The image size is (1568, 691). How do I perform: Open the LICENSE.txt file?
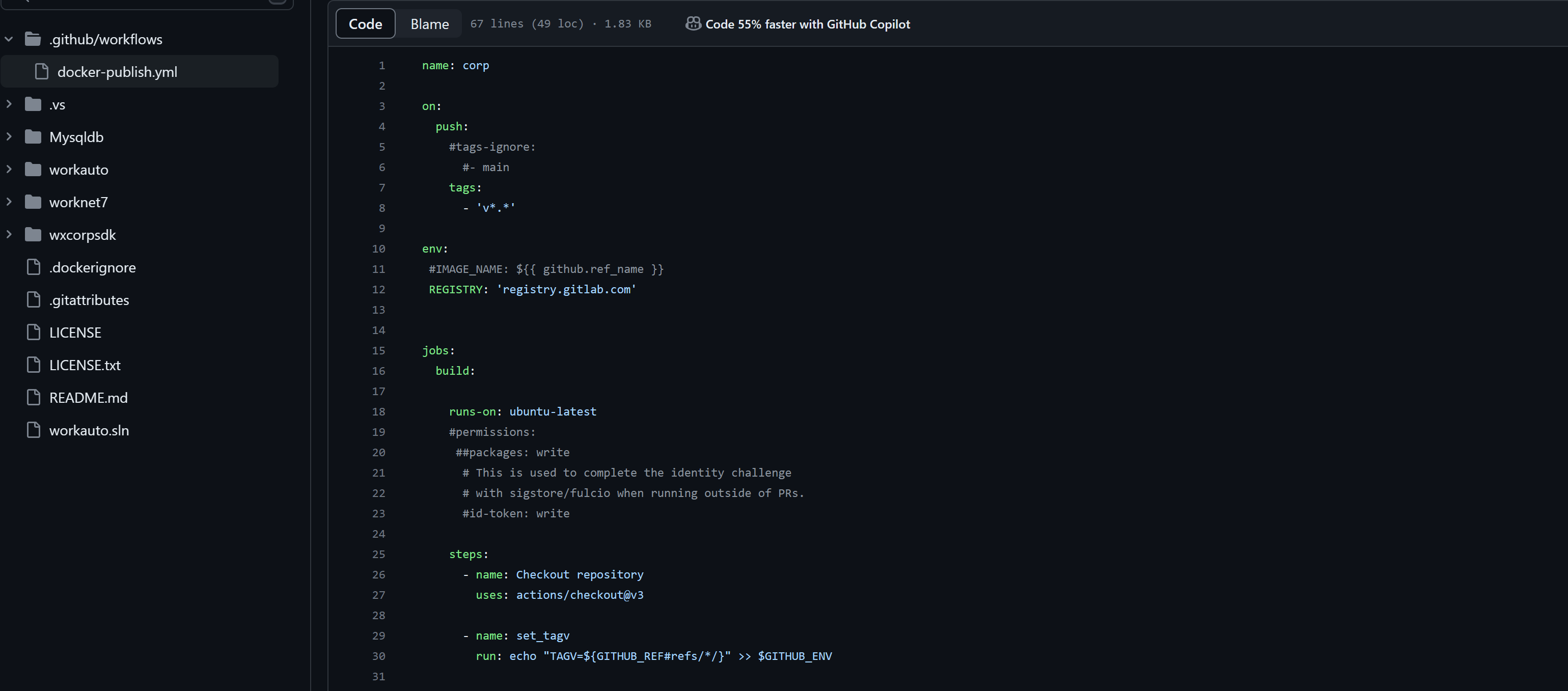pos(85,365)
